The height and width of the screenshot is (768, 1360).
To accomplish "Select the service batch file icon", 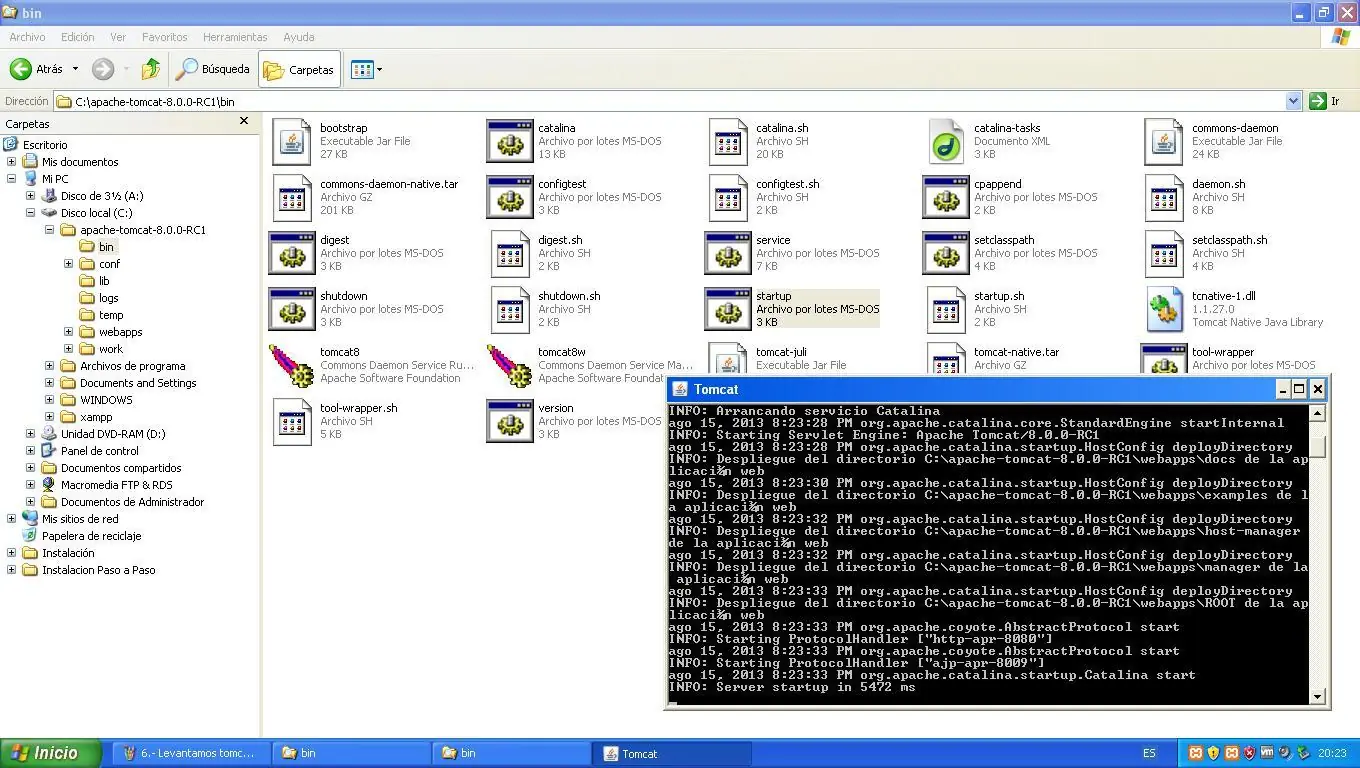I will point(728,254).
